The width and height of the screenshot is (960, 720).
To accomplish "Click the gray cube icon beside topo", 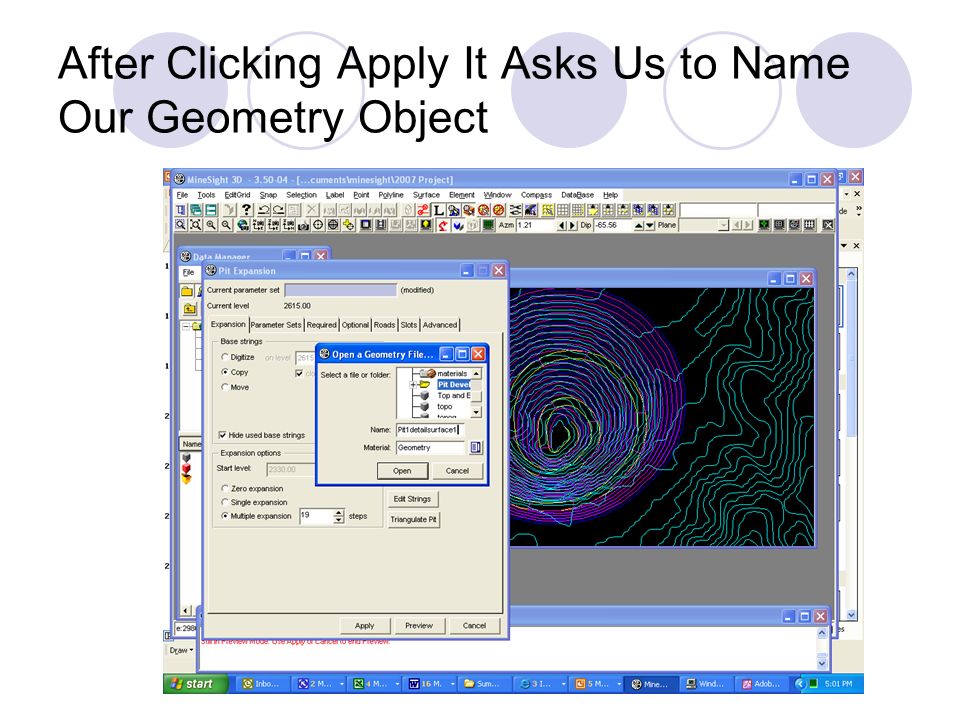I will [424, 407].
